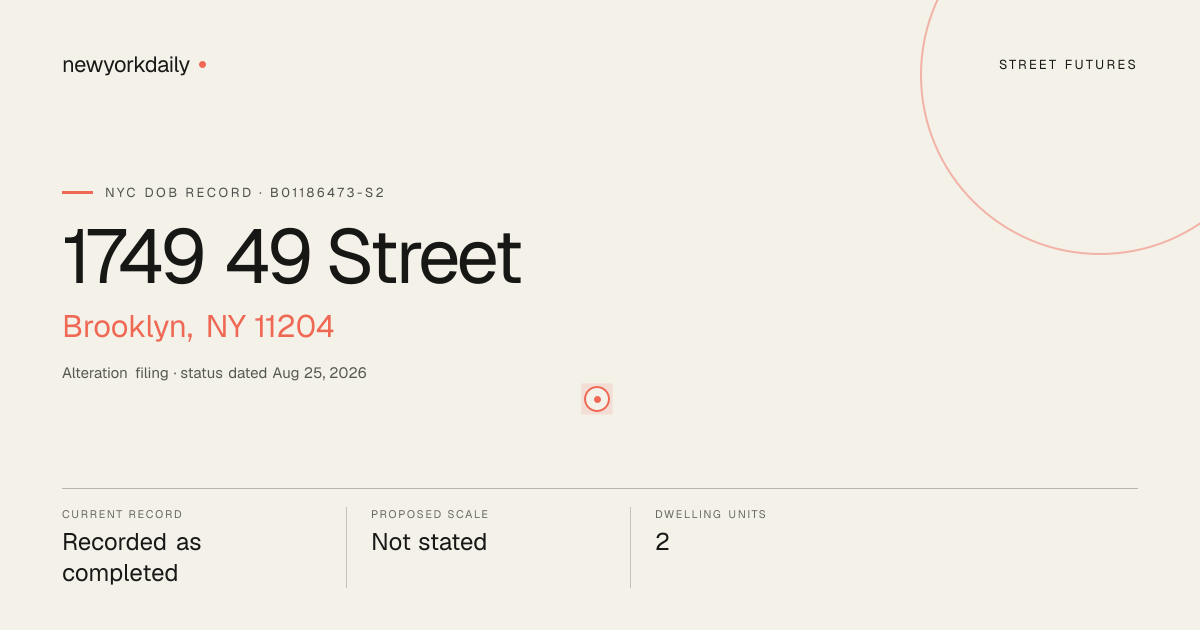1200x630 pixels.
Task: Open the STREET FUTURES label
Action: [1068, 65]
